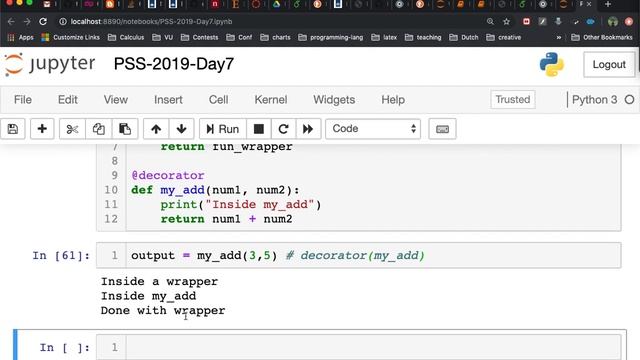
Task: Click into the empty code cell input
Action: (373, 347)
